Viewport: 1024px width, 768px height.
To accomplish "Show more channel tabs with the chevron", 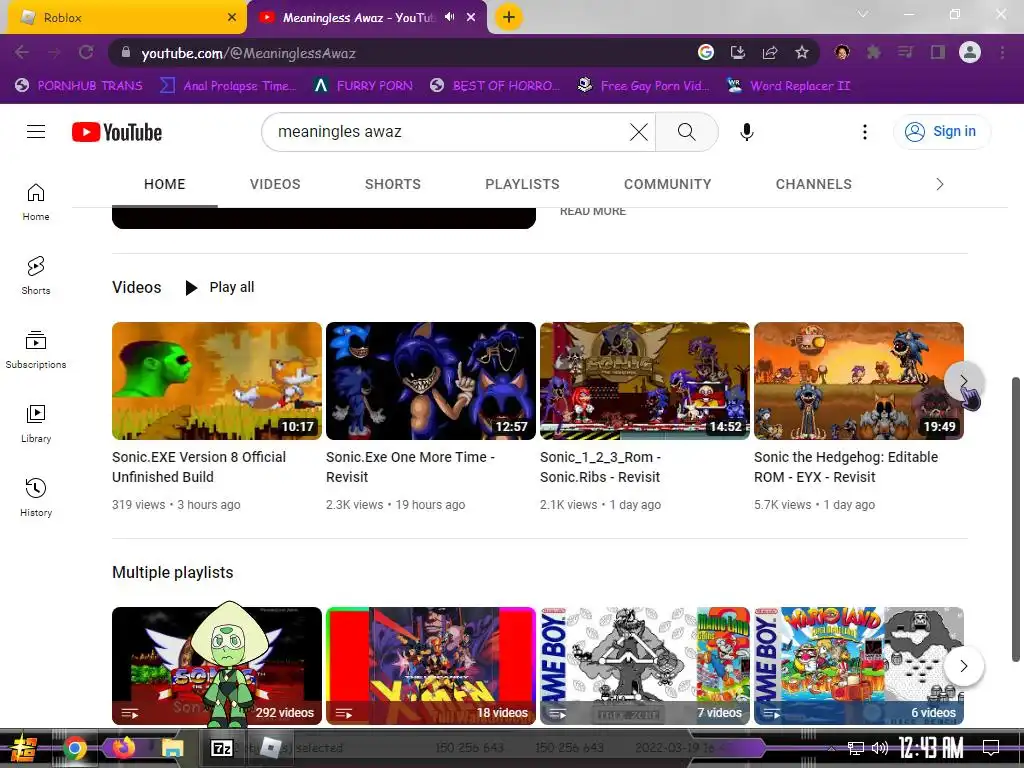I will tap(940, 184).
